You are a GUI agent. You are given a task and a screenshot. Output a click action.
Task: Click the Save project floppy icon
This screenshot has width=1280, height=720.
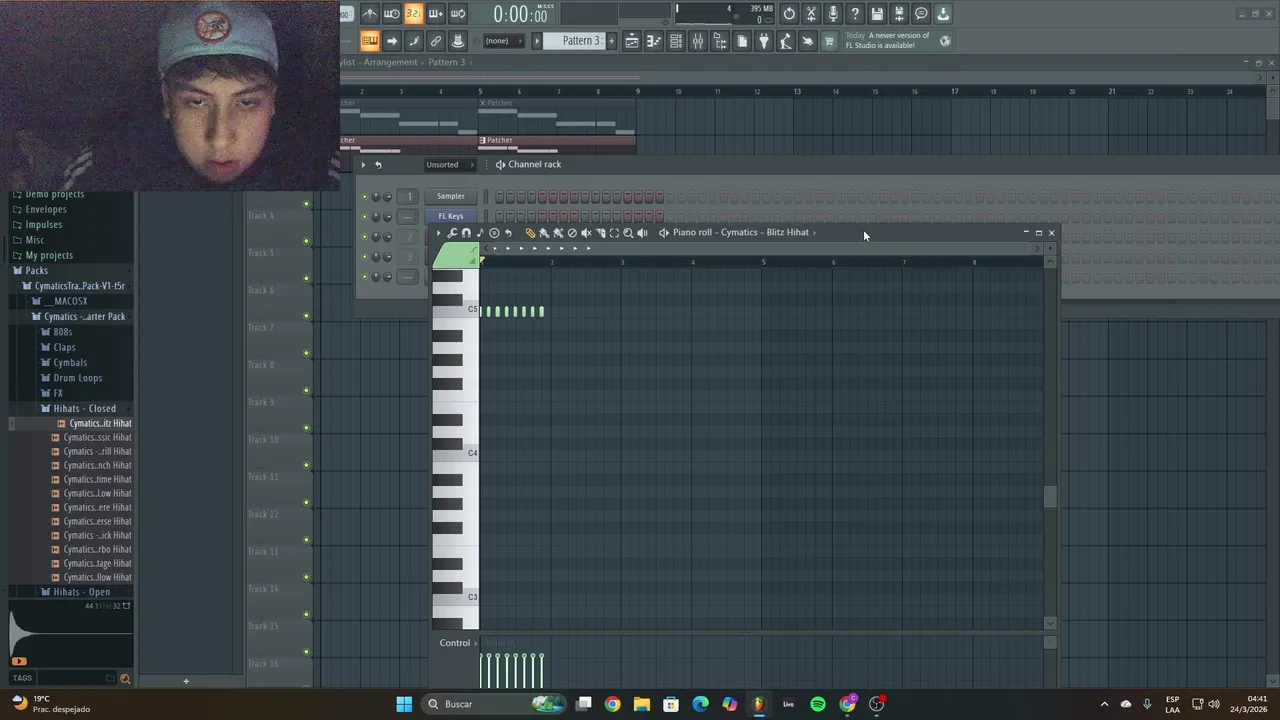[x=877, y=14]
